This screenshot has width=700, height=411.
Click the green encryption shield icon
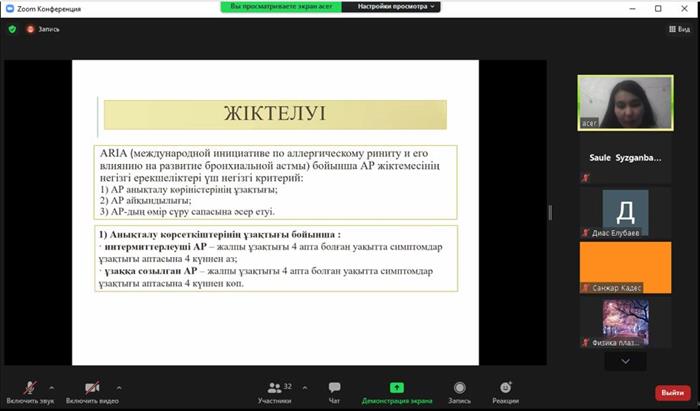point(12,29)
